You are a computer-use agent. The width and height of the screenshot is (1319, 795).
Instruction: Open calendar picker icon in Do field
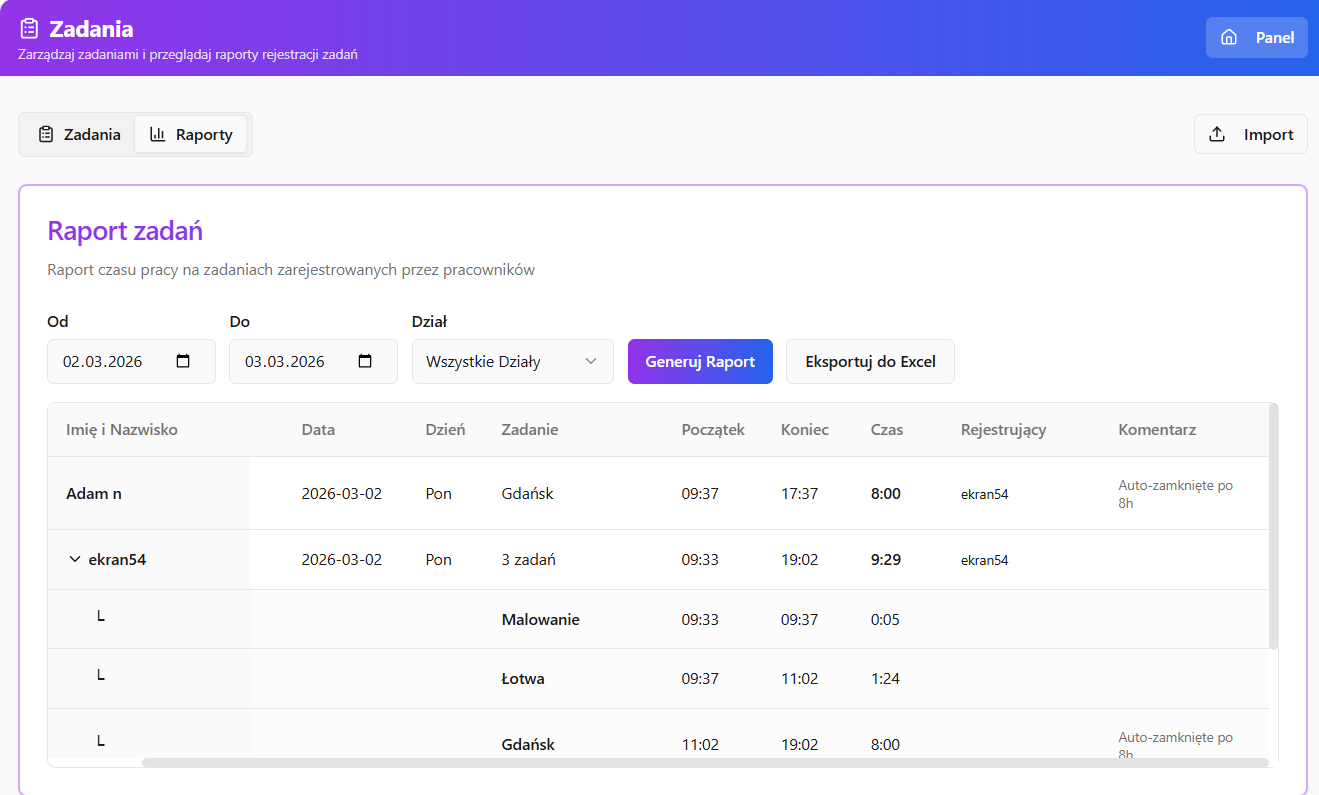click(x=365, y=361)
